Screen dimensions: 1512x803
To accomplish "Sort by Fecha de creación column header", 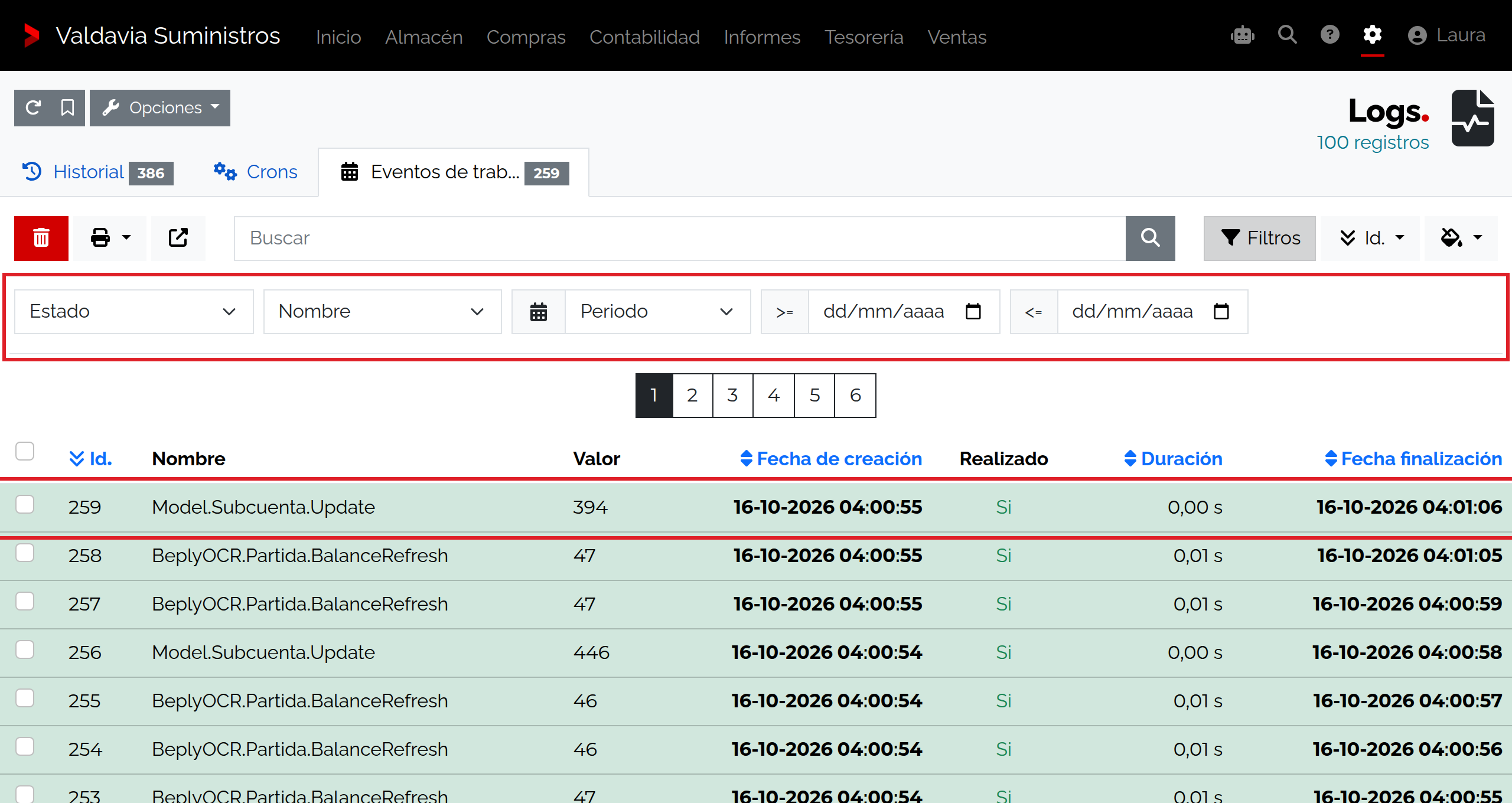I will click(x=831, y=459).
